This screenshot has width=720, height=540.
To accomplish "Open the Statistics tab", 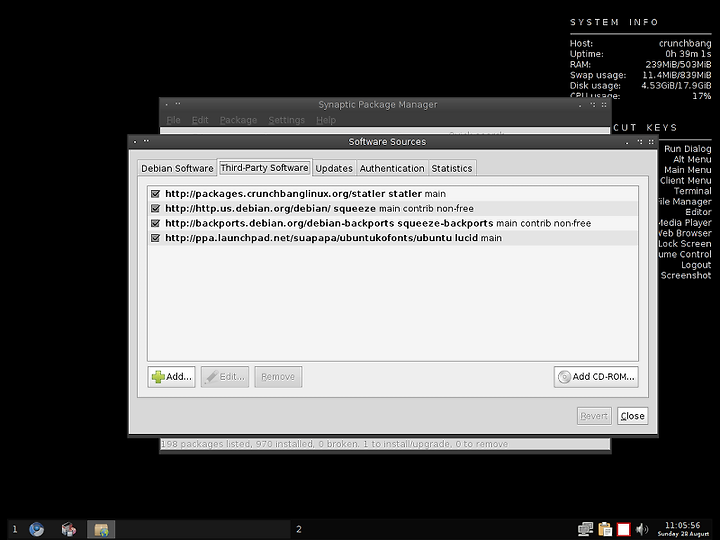I will pyautogui.click(x=452, y=169).
